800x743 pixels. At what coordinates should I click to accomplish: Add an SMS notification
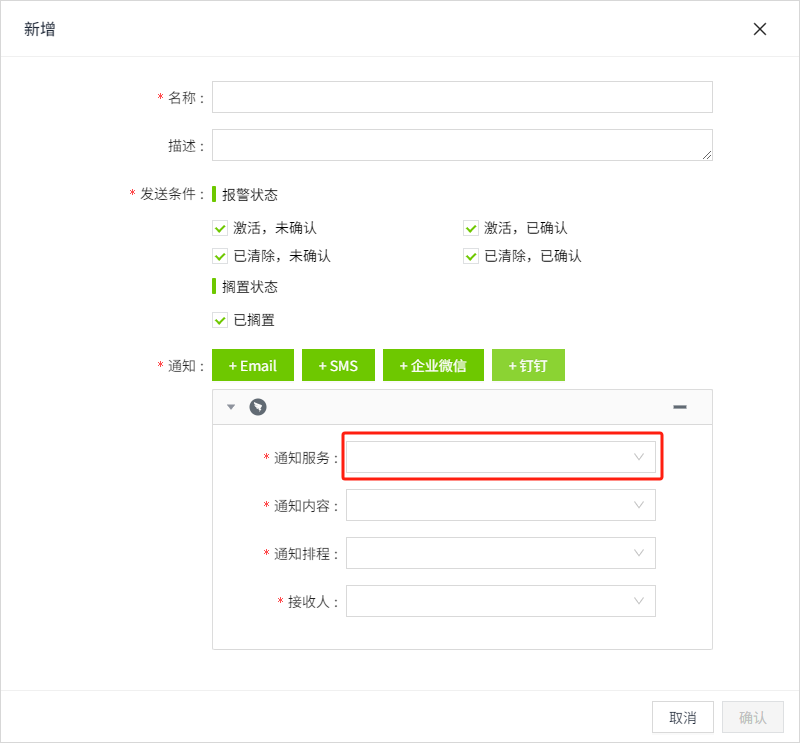click(x=338, y=365)
